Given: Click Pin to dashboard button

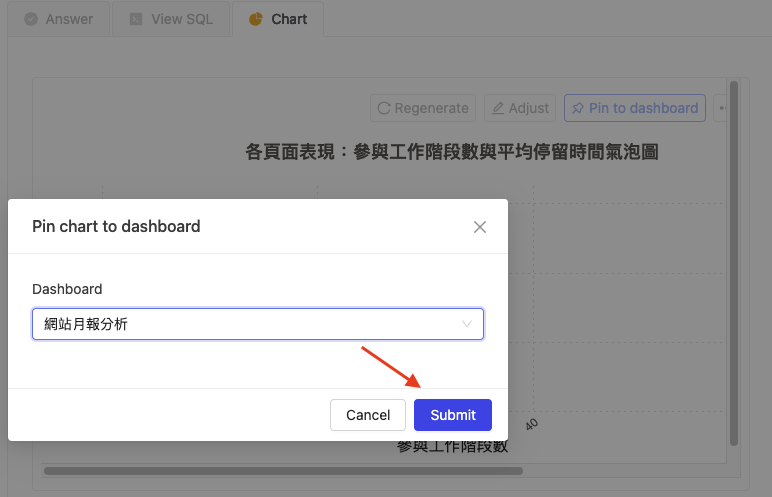Looking at the screenshot, I should coord(635,108).
